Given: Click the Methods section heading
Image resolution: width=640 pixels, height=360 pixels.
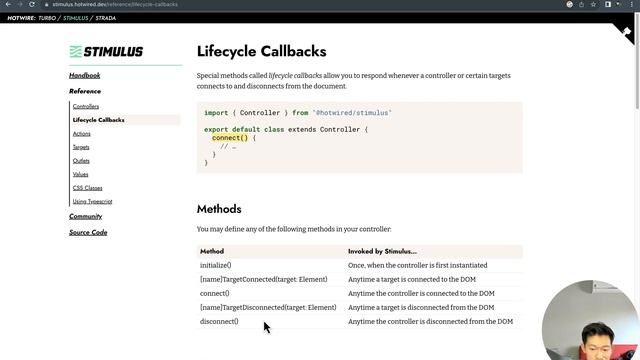Looking at the screenshot, I should point(219,209).
